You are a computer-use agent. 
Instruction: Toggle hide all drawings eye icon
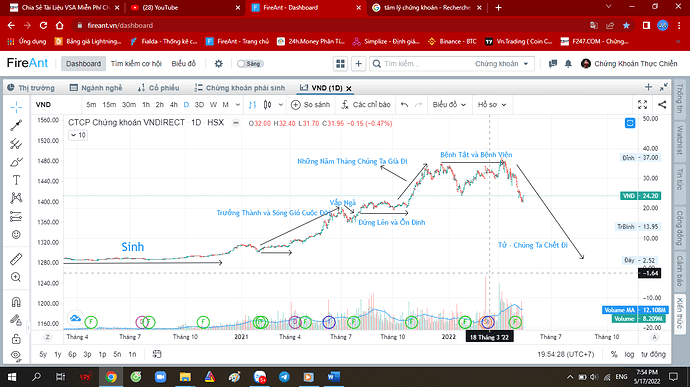point(16,355)
